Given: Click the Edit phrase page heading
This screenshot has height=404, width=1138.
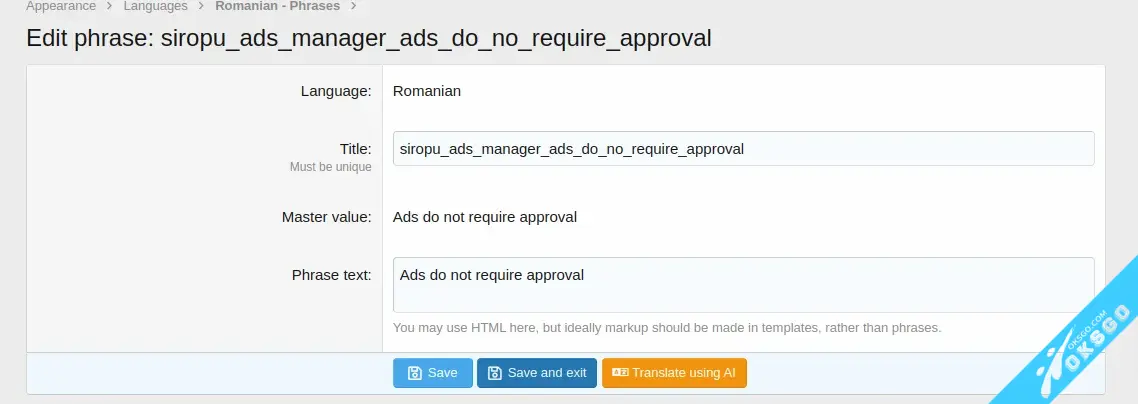Looking at the screenshot, I should tap(368, 38).
